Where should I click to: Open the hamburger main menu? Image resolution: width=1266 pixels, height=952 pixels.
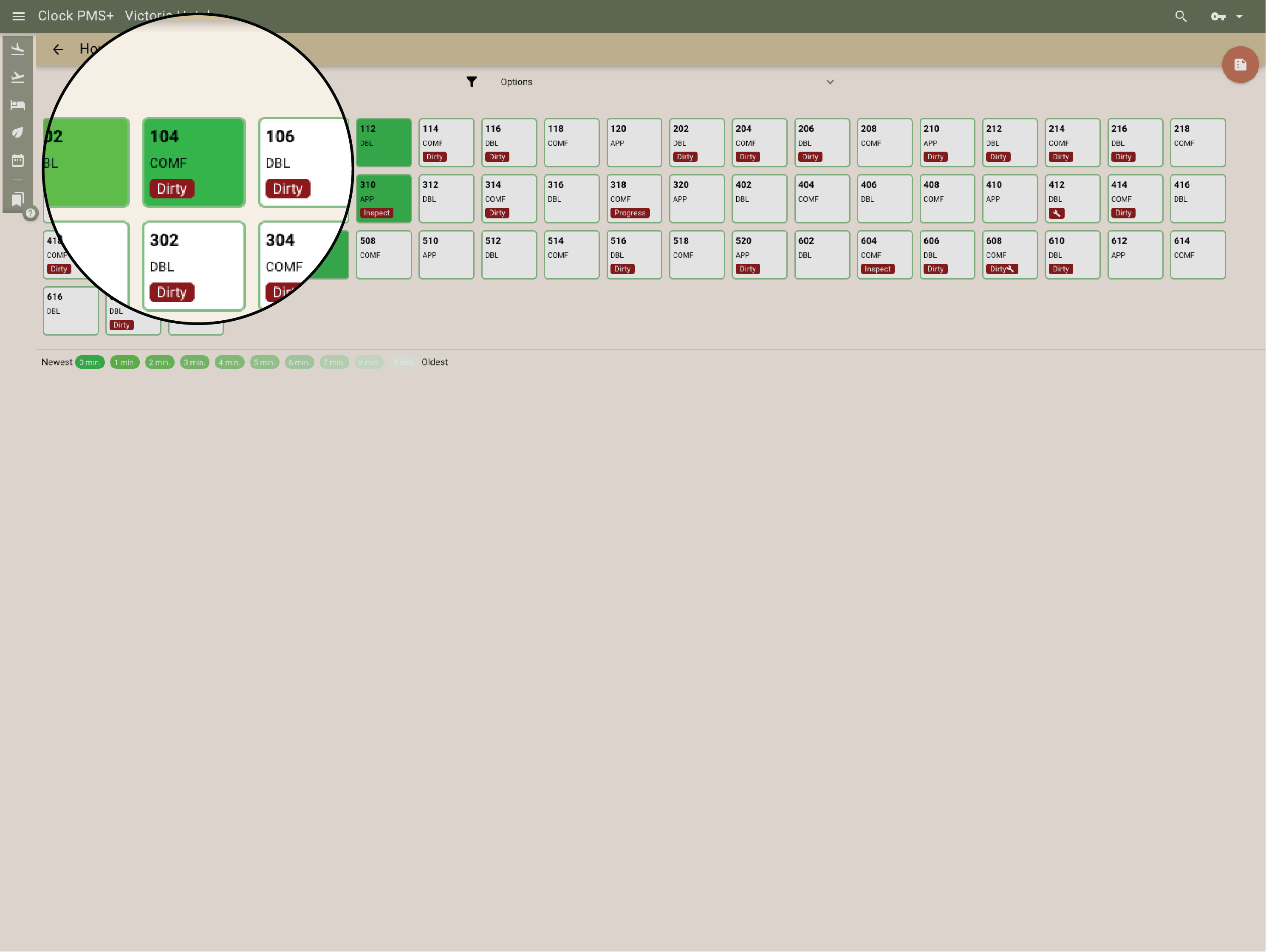pos(19,16)
